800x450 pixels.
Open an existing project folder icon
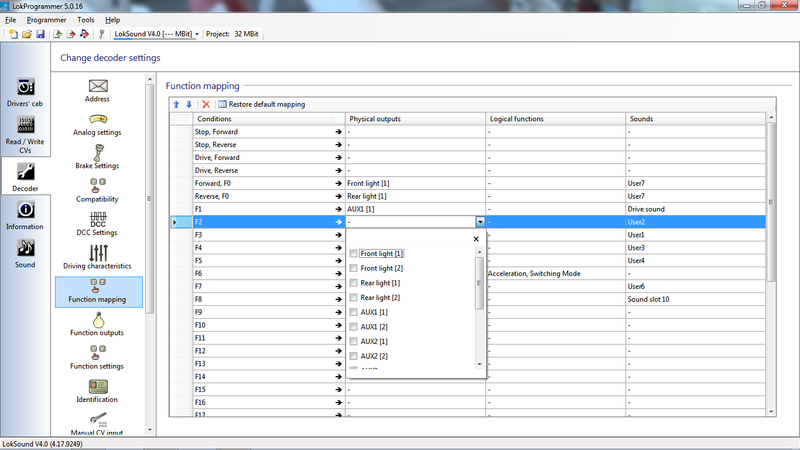tap(27, 34)
